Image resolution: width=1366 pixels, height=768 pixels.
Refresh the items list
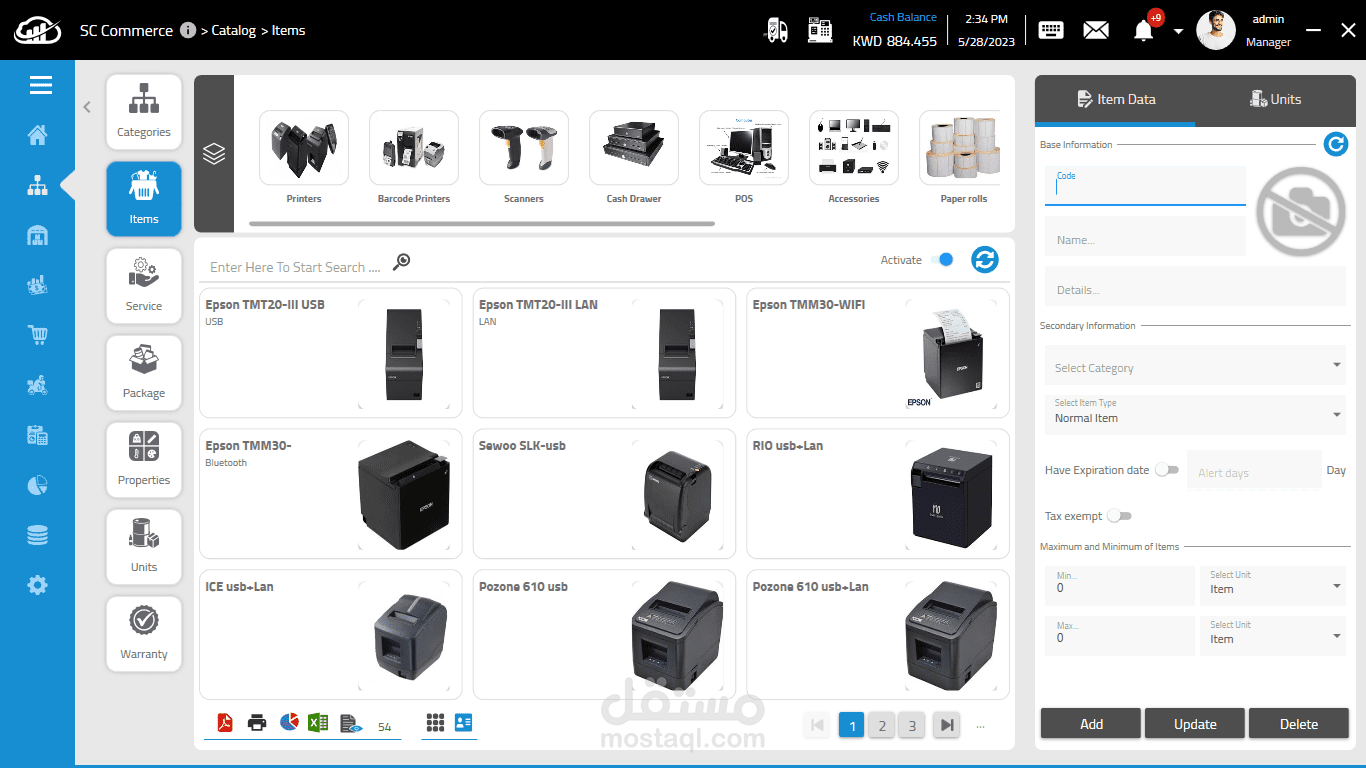985,260
